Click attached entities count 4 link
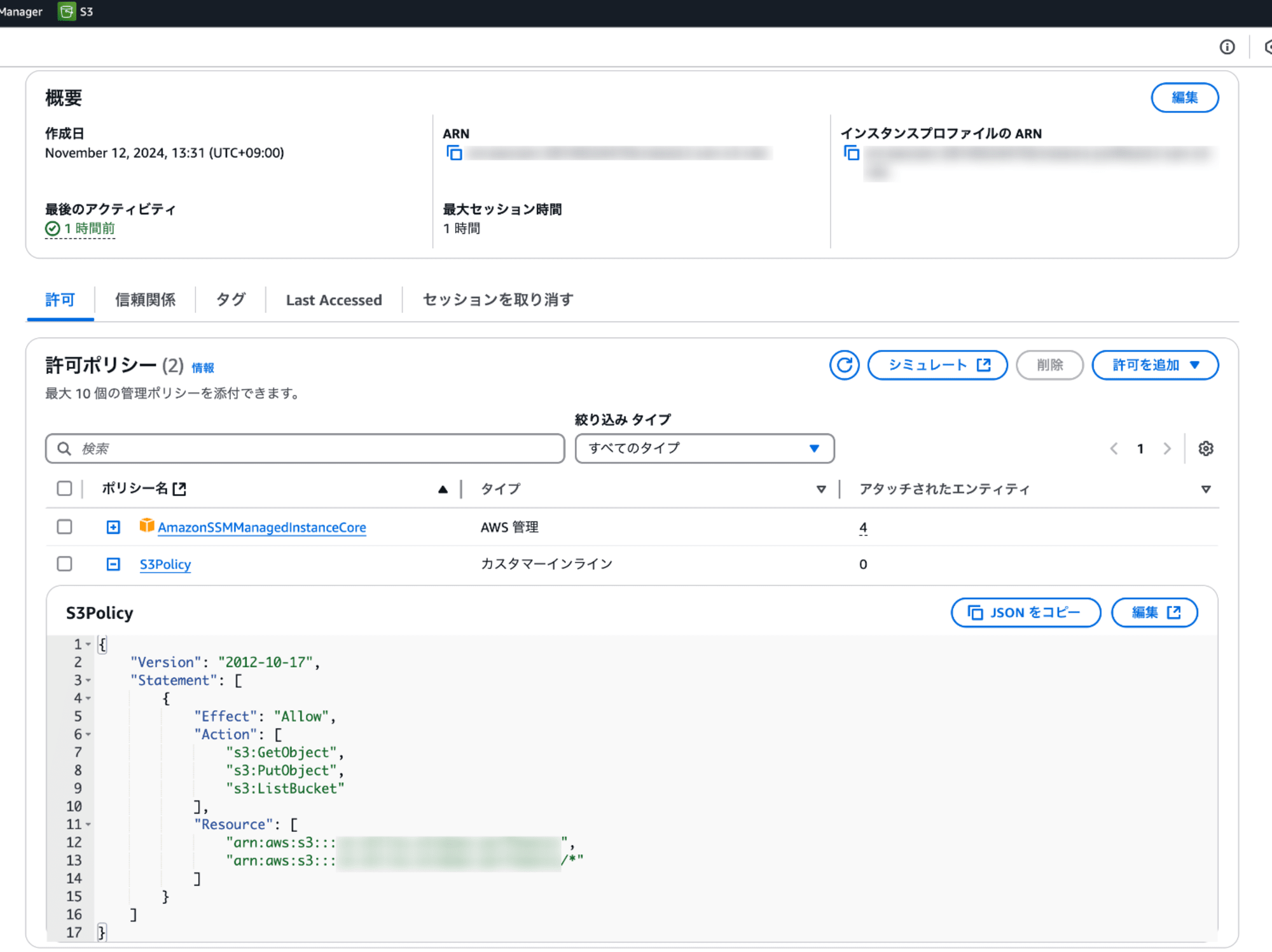Screen dimensions: 1272x952 pos(863,527)
